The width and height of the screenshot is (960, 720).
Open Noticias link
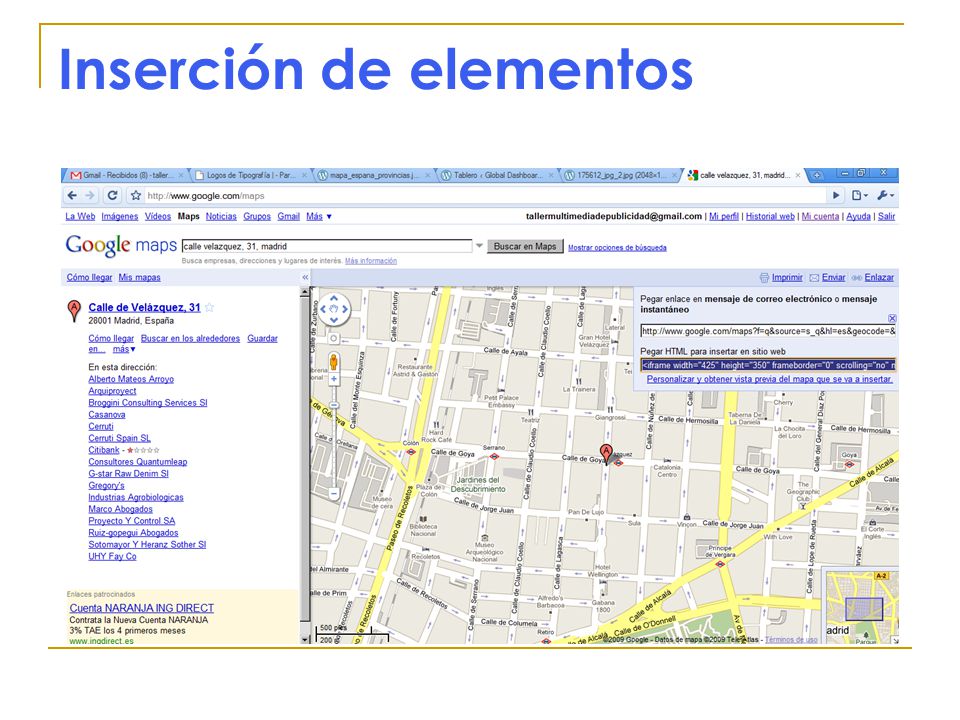221,217
